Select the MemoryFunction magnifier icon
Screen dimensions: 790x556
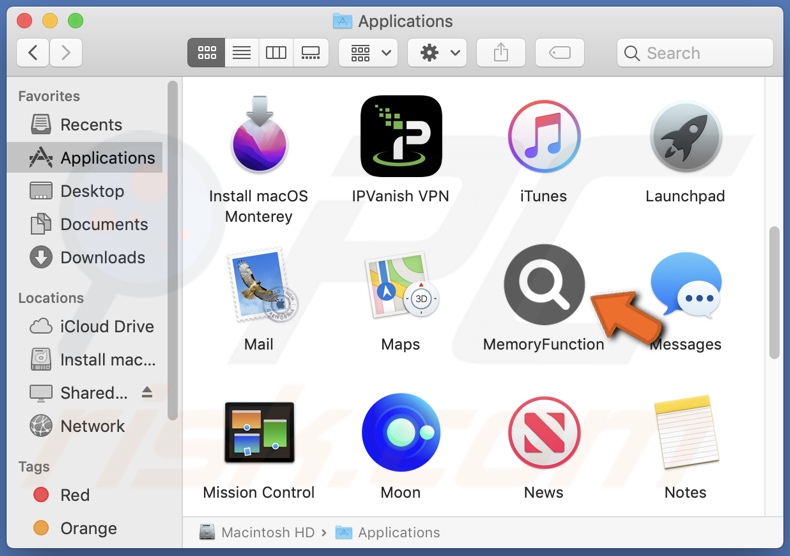click(x=544, y=285)
